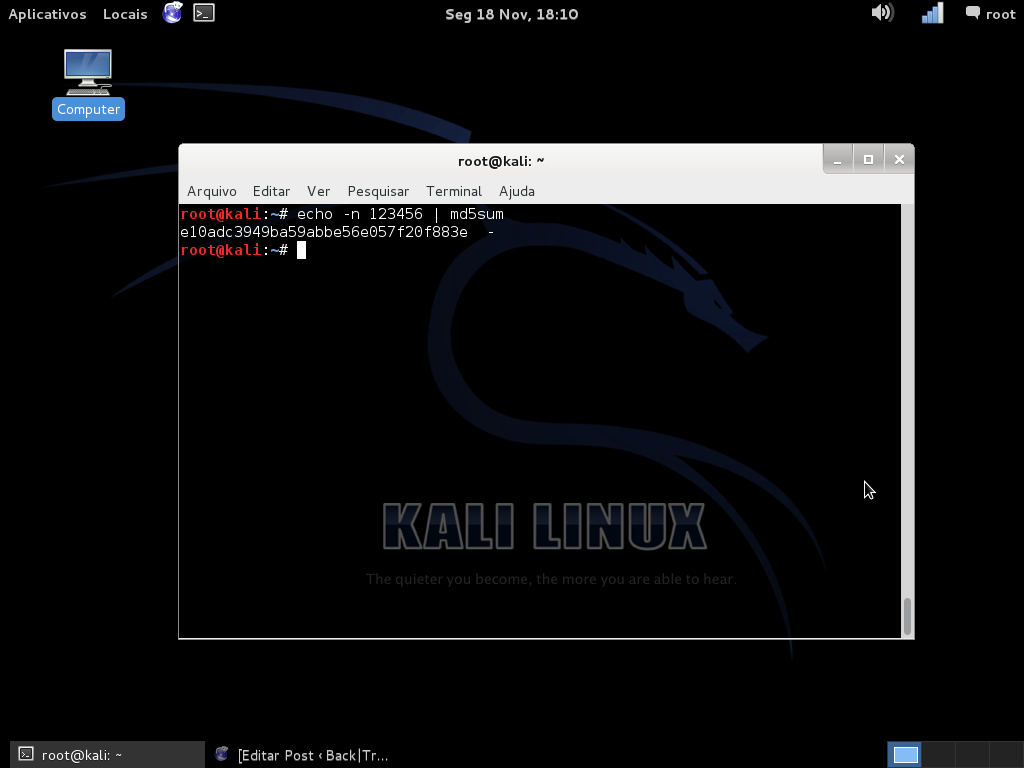Open the Aplicativos menu
The image size is (1024, 768).
pyautogui.click(x=47, y=14)
